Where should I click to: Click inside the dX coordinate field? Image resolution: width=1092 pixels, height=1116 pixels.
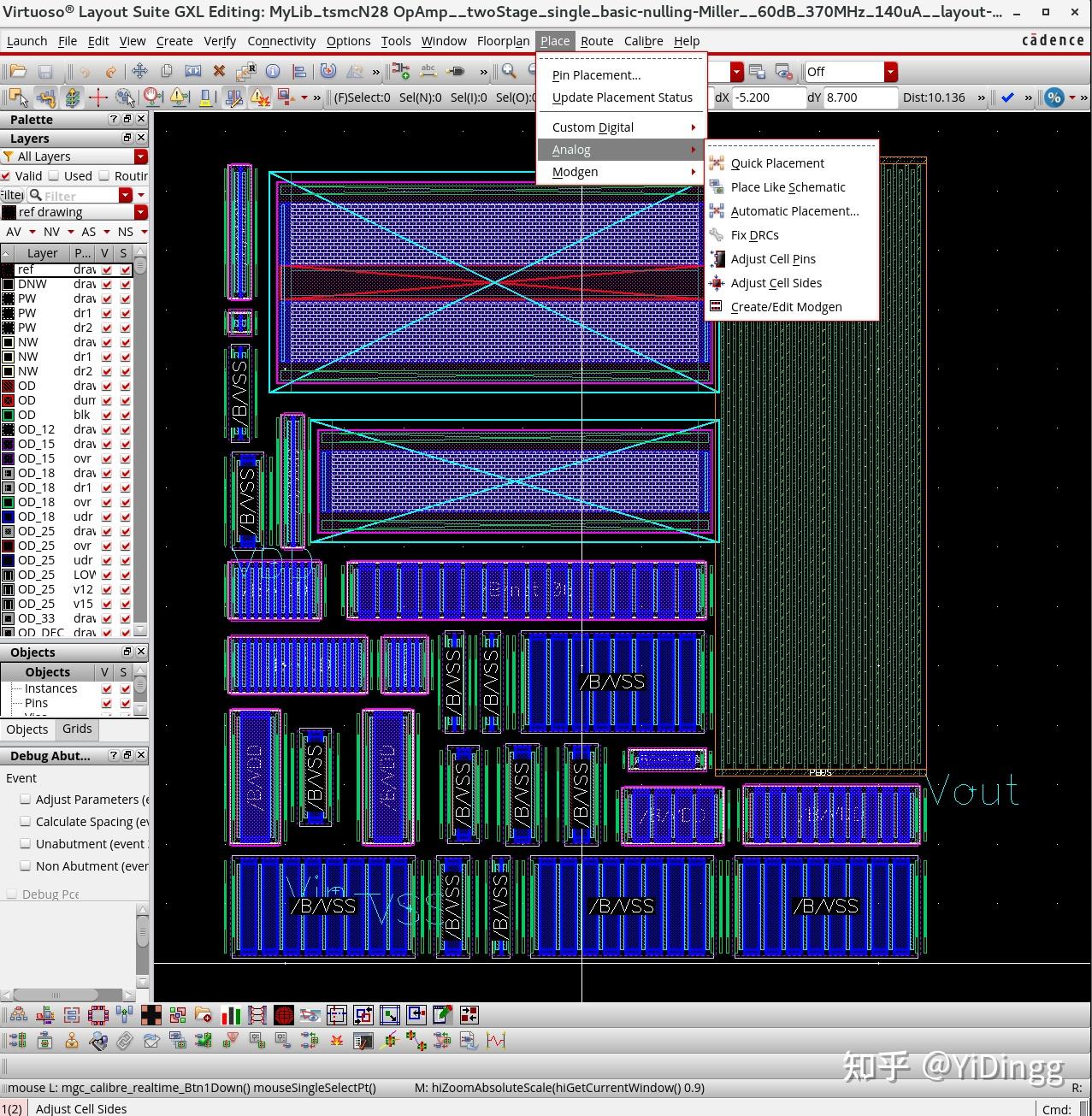768,97
